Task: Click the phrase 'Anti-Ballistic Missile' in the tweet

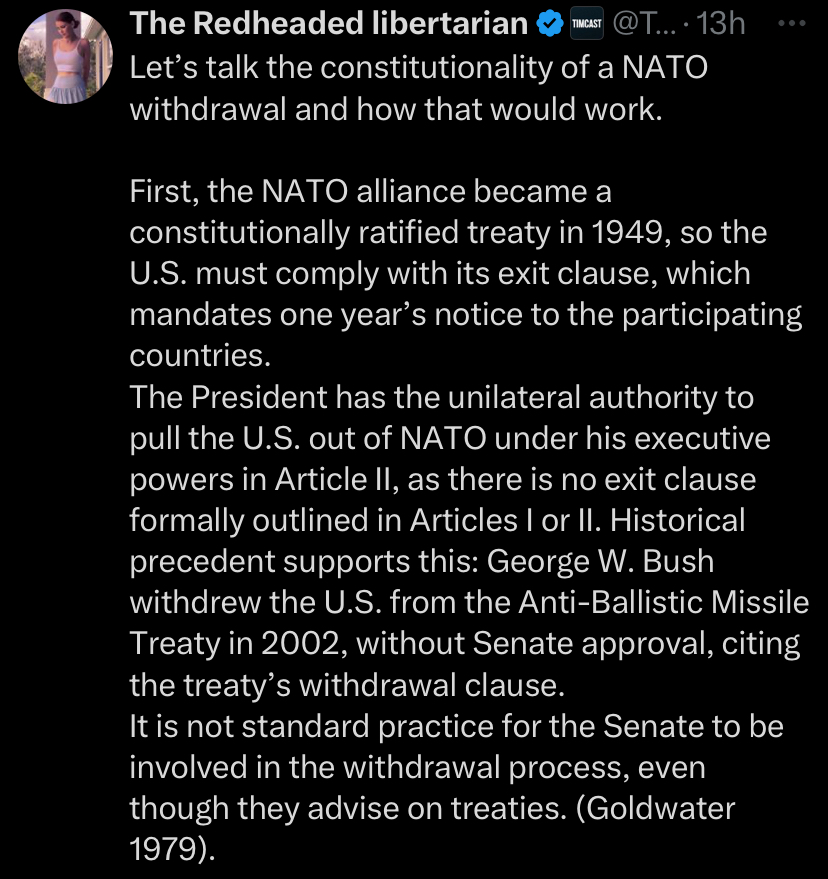Action: pos(664,603)
